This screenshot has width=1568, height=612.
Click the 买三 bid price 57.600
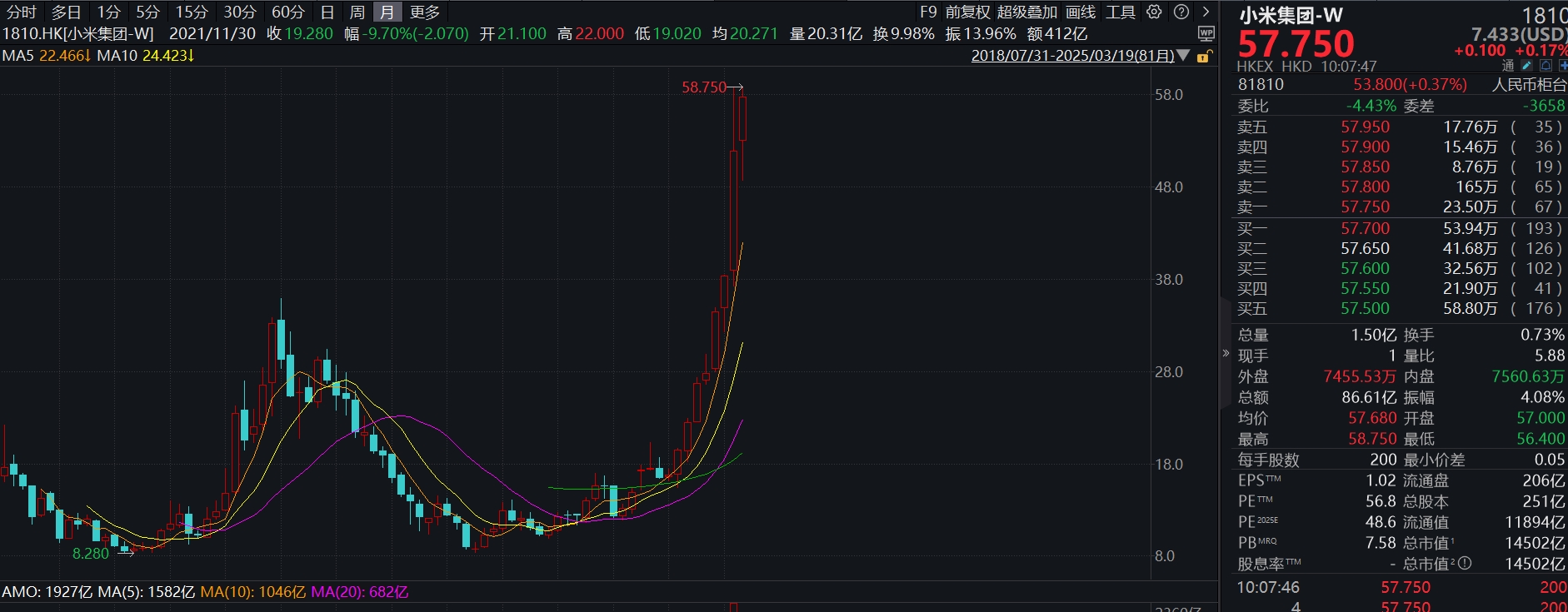pyautogui.click(x=1365, y=268)
